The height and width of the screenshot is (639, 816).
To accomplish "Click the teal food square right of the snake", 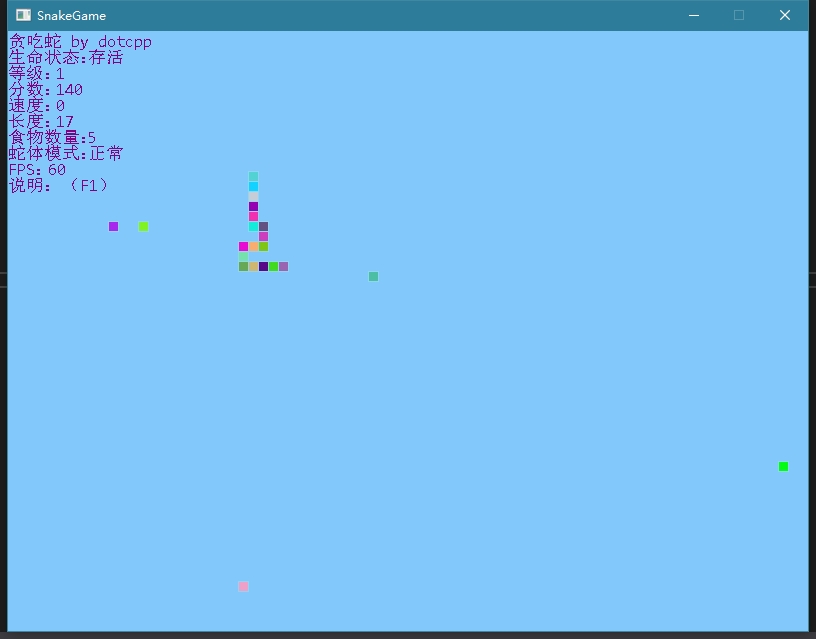I will coord(374,276).
